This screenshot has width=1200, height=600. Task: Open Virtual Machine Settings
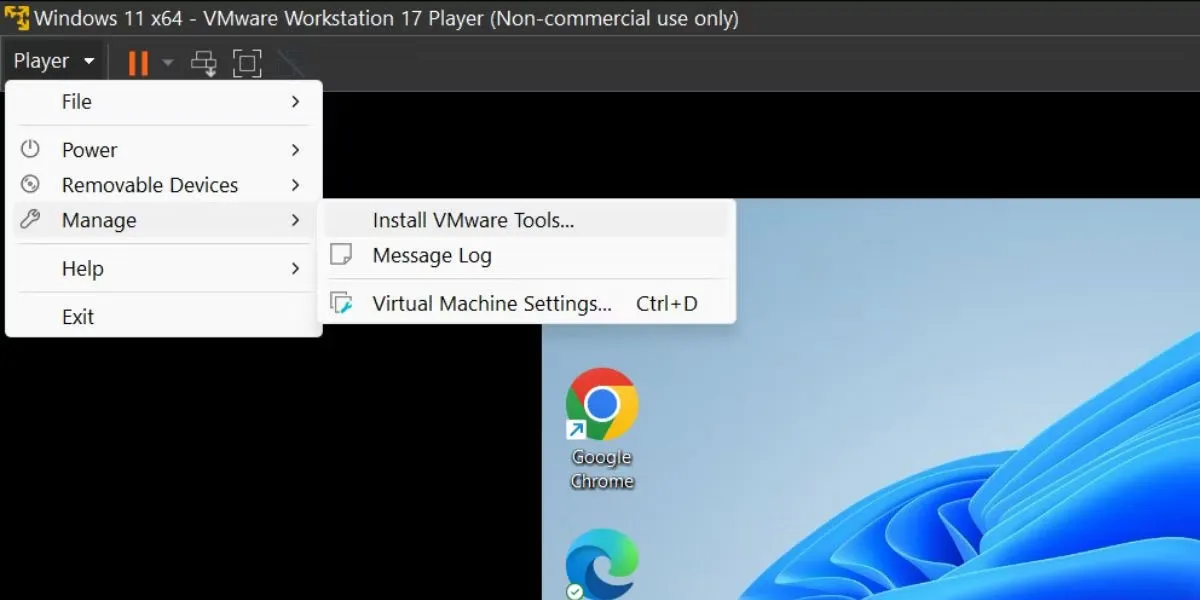coord(492,303)
